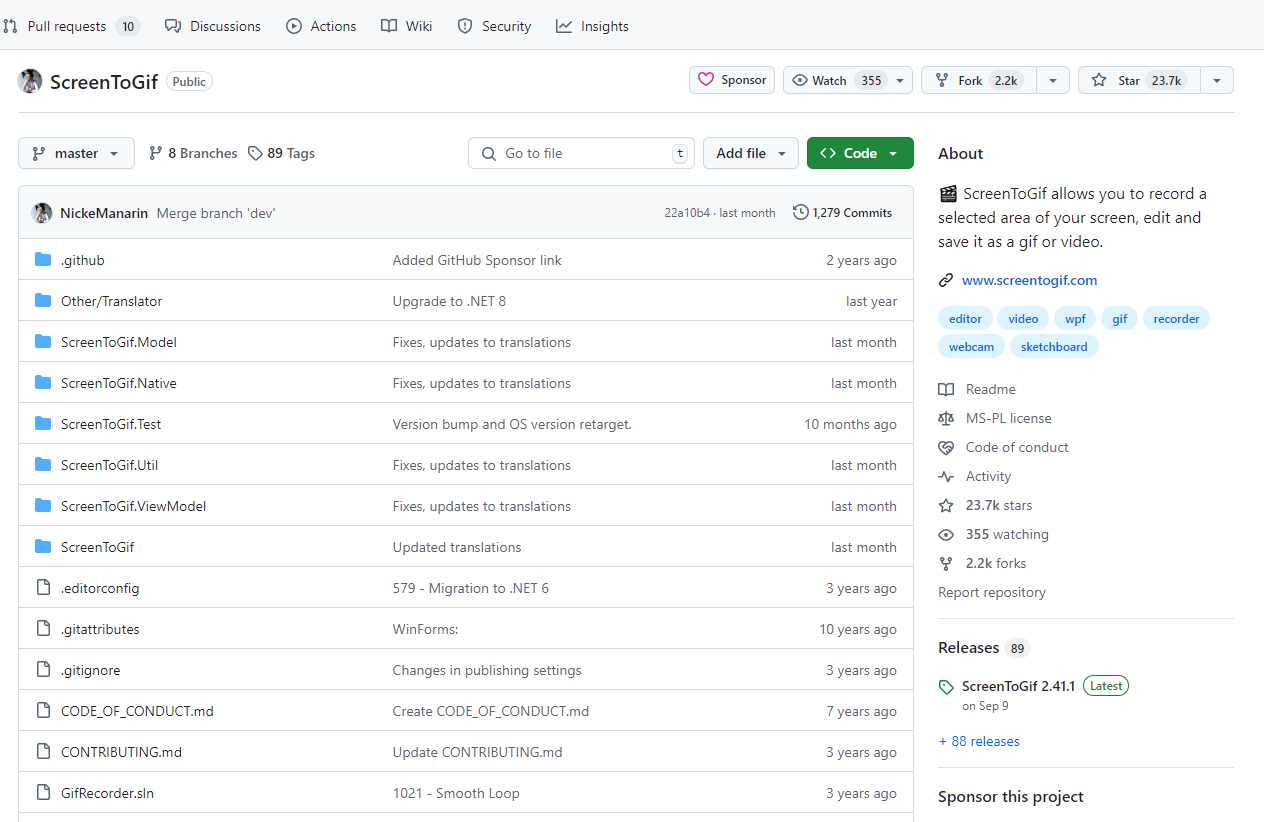1264x822 pixels.
Task: Click the ScreenToGif.ViewModel folder icon
Action: [x=43, y=506]
